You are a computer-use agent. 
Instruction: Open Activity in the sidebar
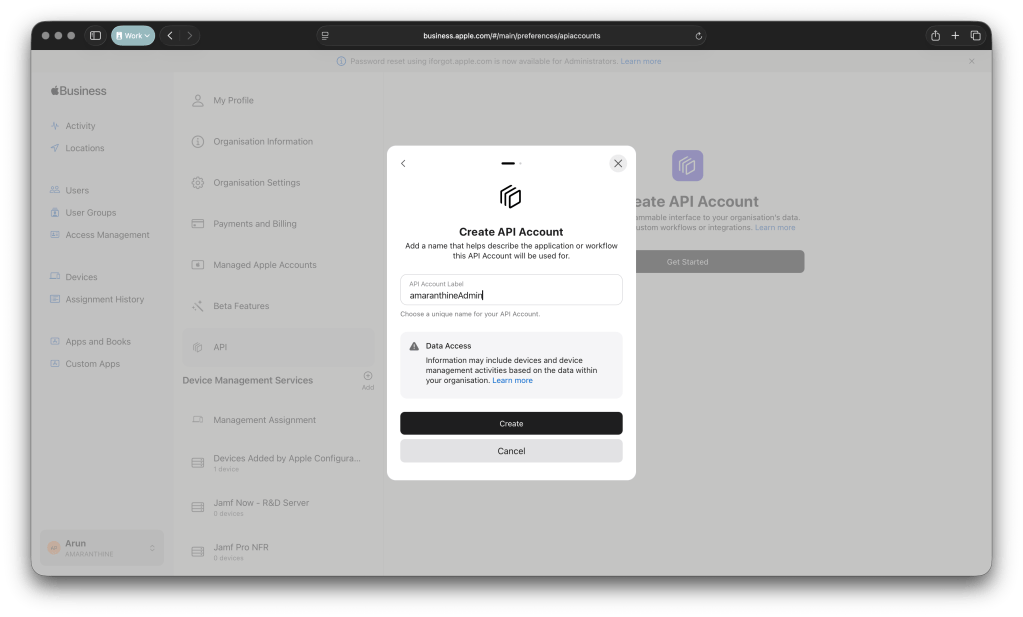click(x=80, y=126)
